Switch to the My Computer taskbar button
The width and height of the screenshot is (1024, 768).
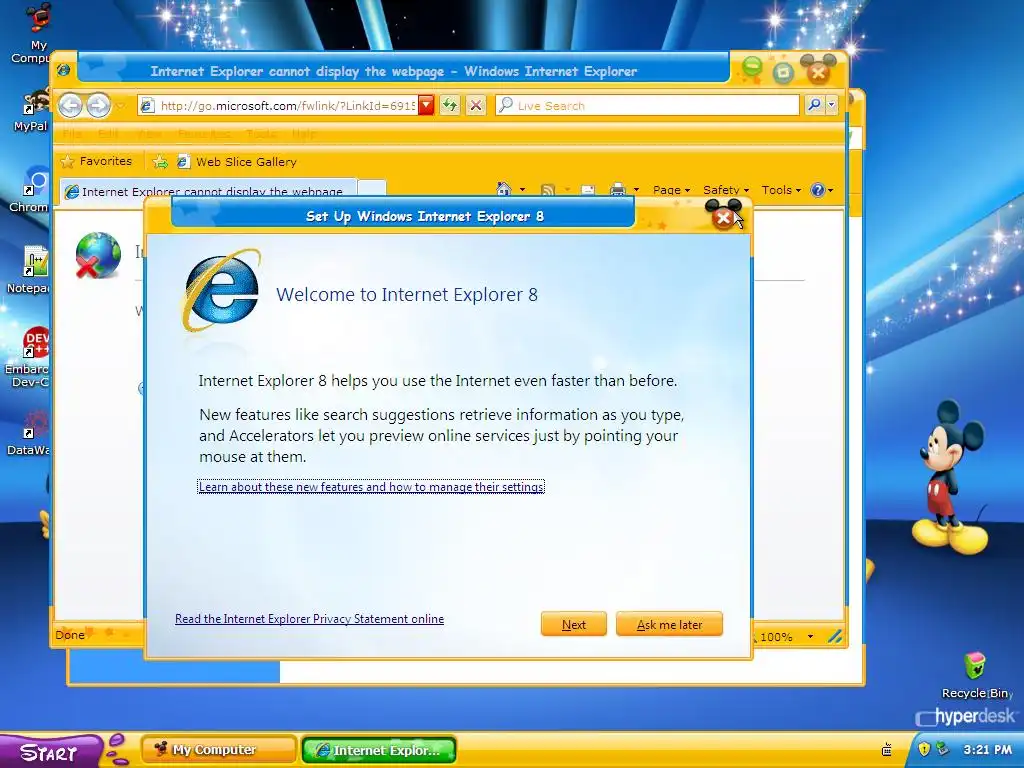tap(218, 750)
